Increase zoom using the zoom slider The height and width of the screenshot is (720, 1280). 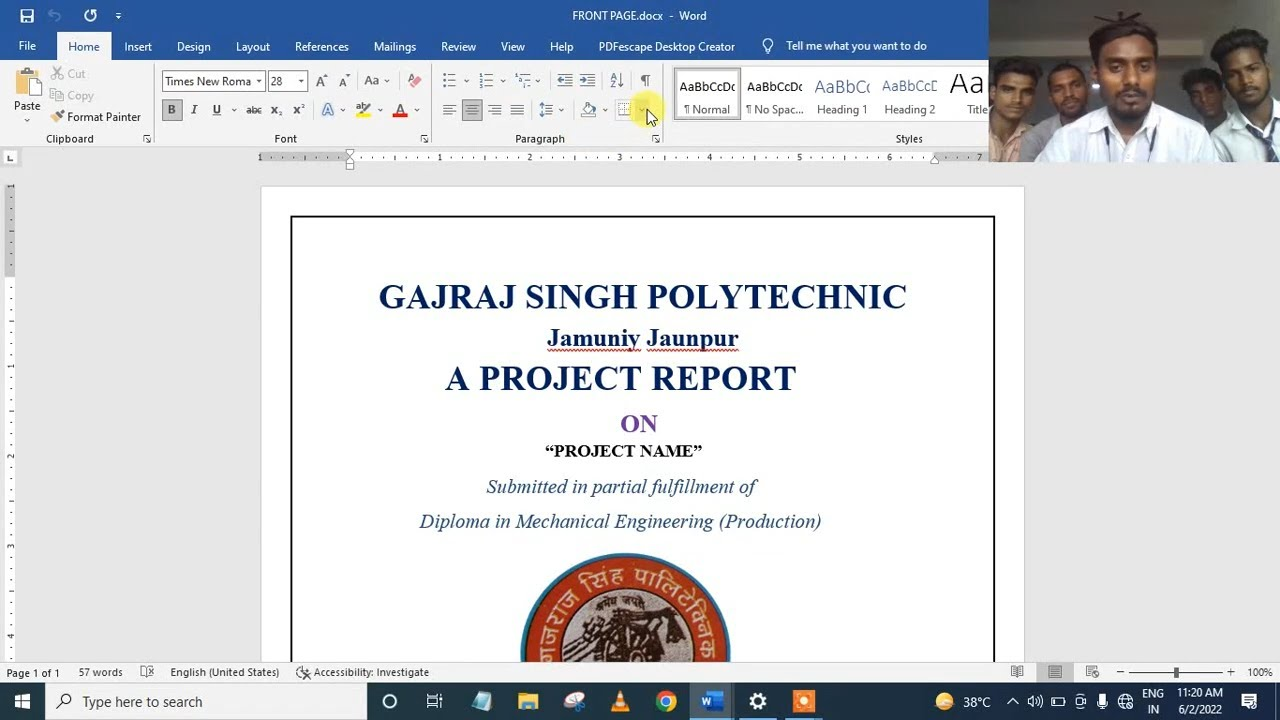coord(1232,672)
